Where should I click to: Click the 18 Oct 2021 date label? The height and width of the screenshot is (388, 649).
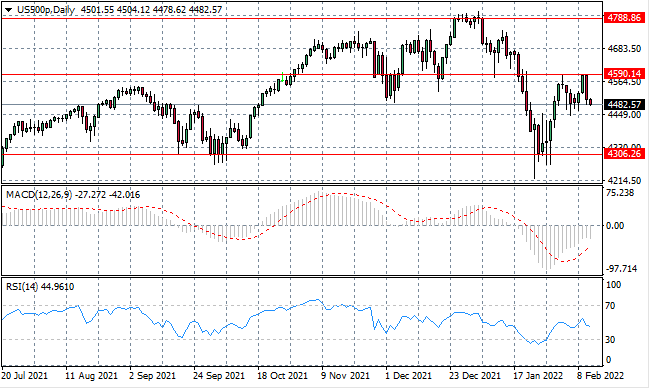click(283, 376)
